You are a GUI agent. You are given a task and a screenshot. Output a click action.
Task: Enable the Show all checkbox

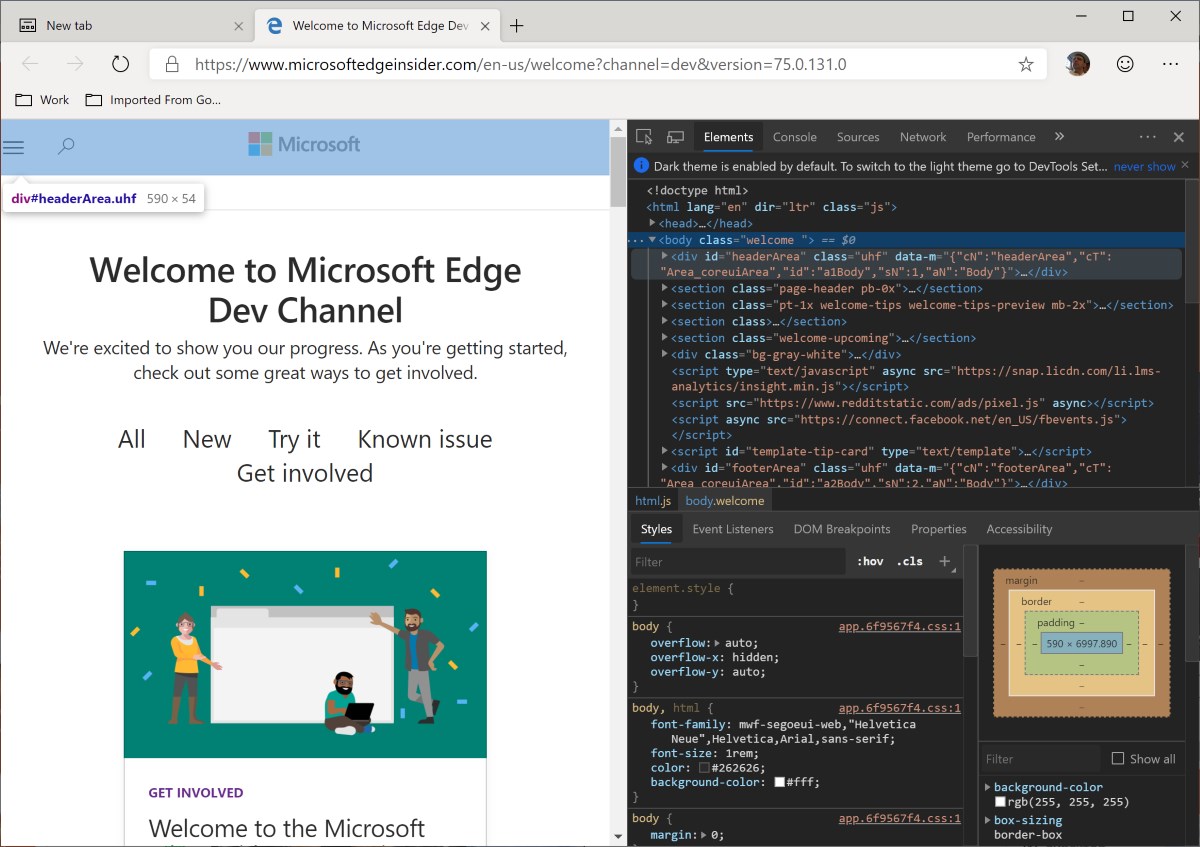pos(1118,759)
